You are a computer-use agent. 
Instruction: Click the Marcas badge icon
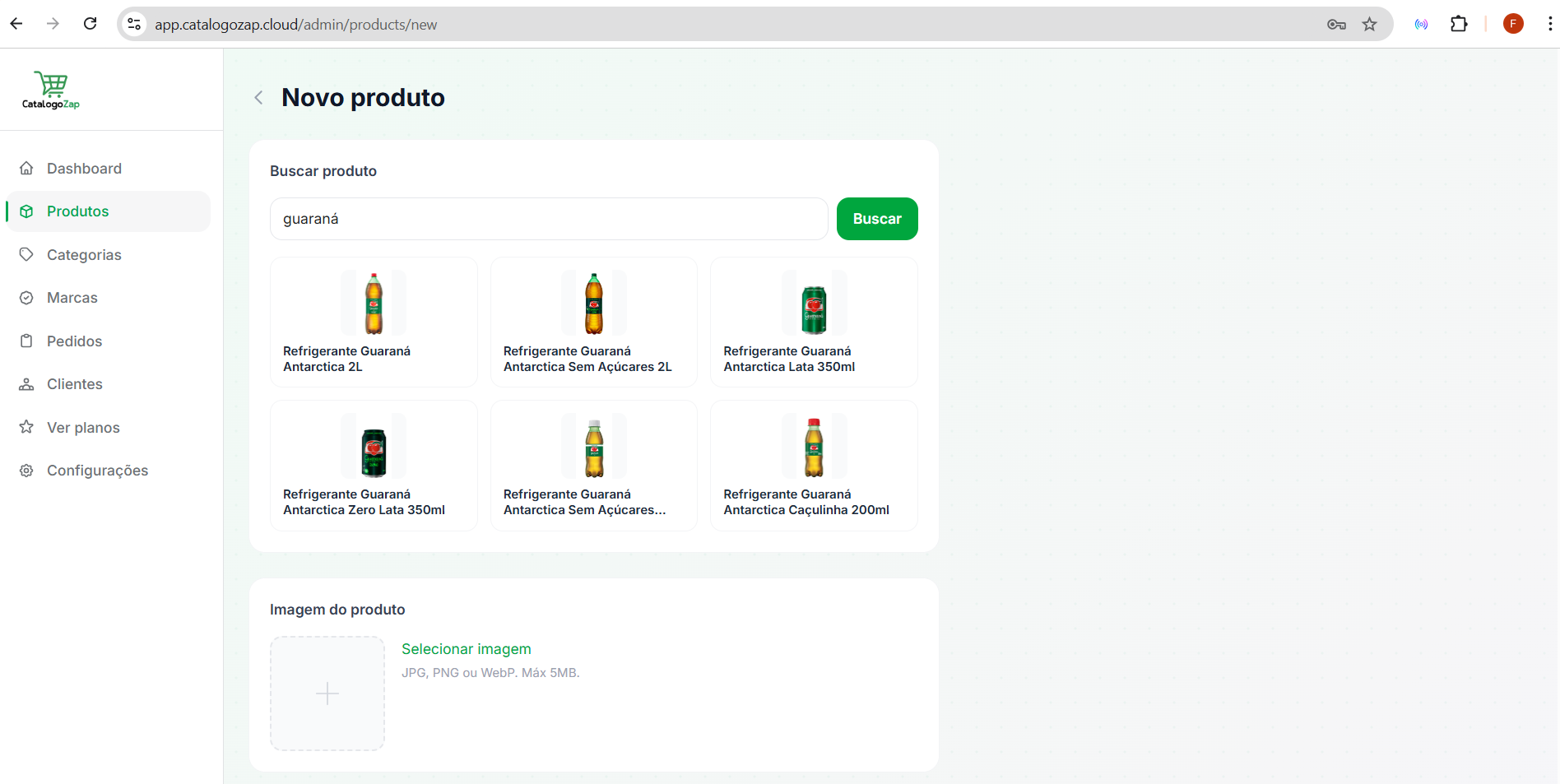tap(26, 298)
